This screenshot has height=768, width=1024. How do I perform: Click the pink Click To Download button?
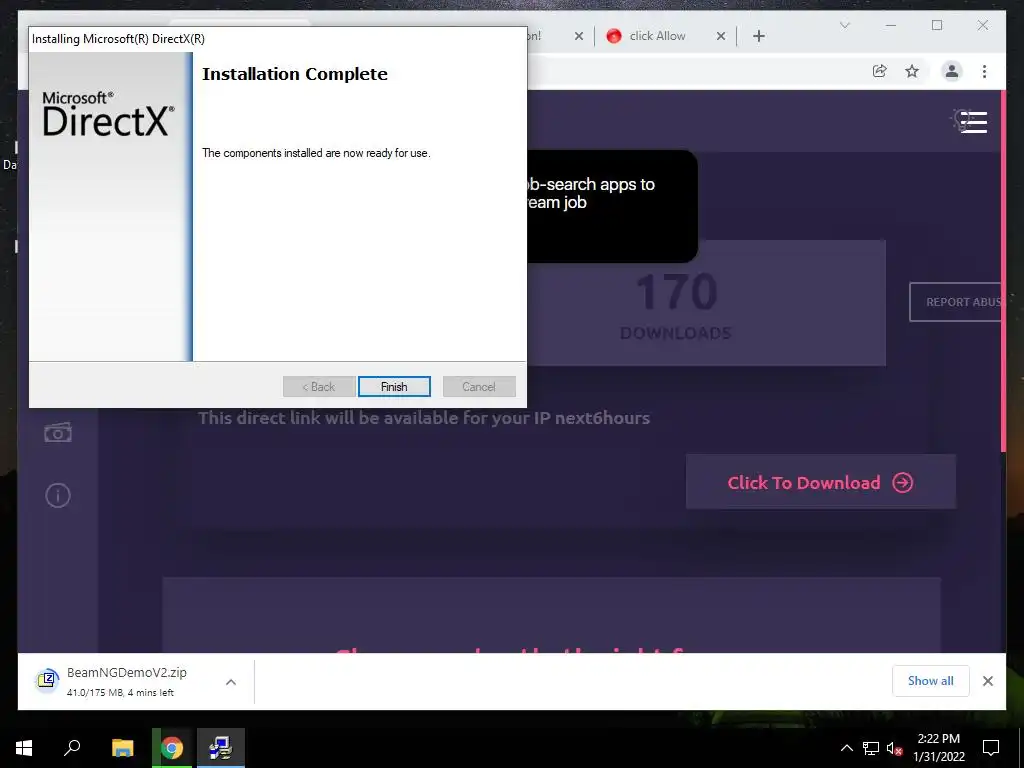[820, 483]
